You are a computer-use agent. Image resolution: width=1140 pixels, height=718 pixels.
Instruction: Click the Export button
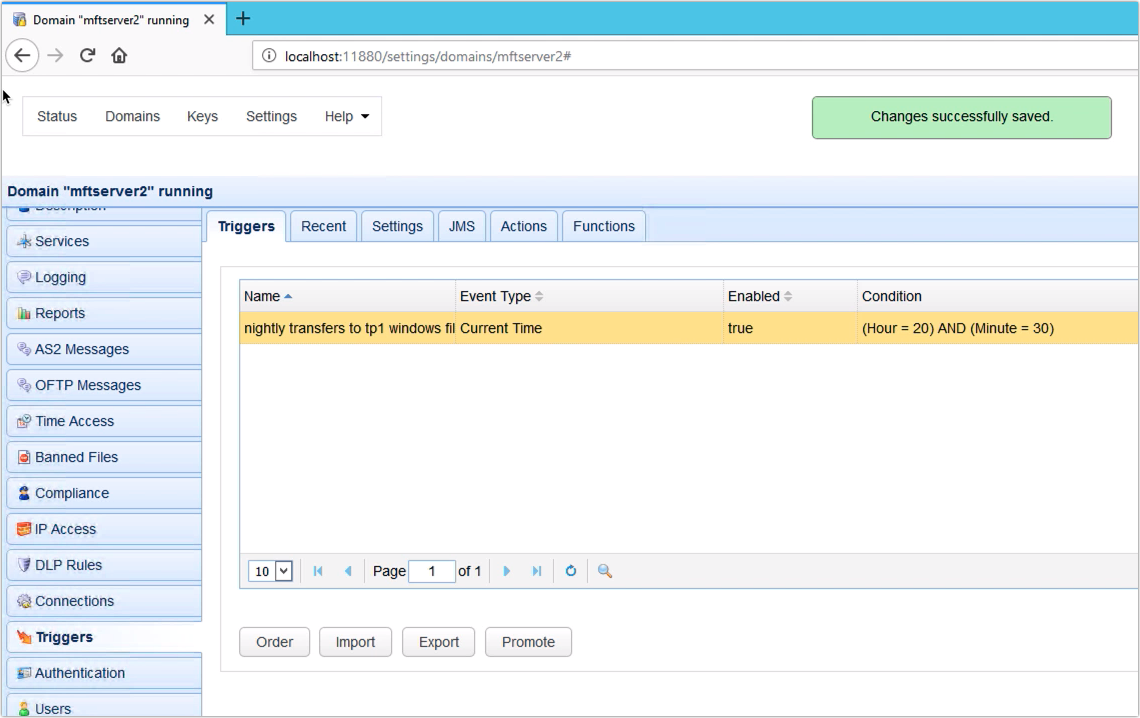coord(438,642)
